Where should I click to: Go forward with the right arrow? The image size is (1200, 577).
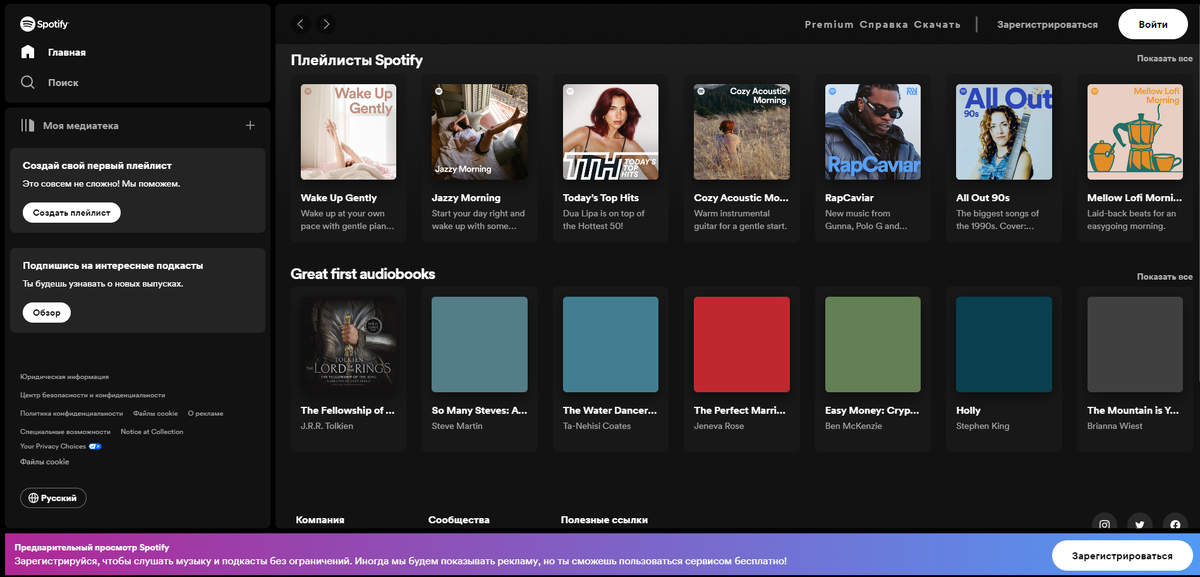326,24
